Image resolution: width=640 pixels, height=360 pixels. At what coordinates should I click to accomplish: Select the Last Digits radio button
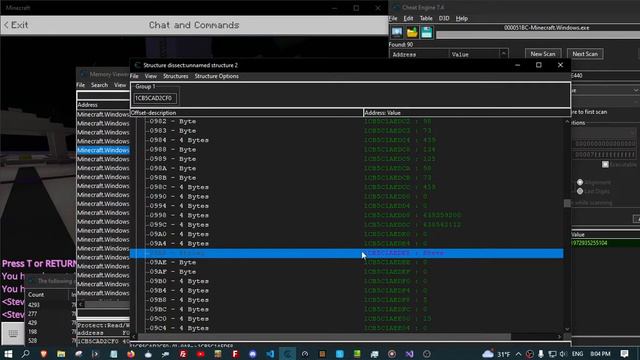tap(580, 191)
